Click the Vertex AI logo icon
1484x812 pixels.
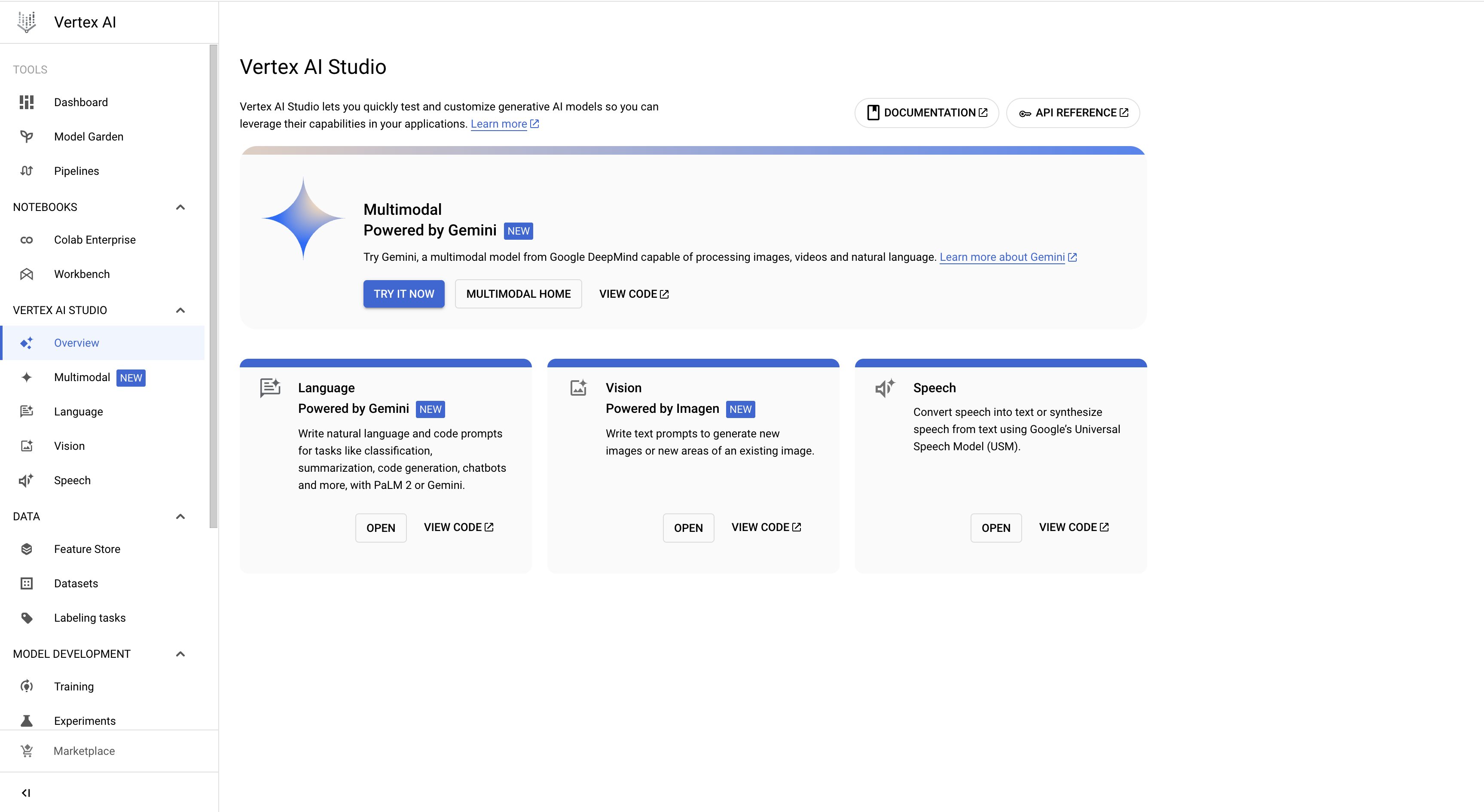click(27, 22)
